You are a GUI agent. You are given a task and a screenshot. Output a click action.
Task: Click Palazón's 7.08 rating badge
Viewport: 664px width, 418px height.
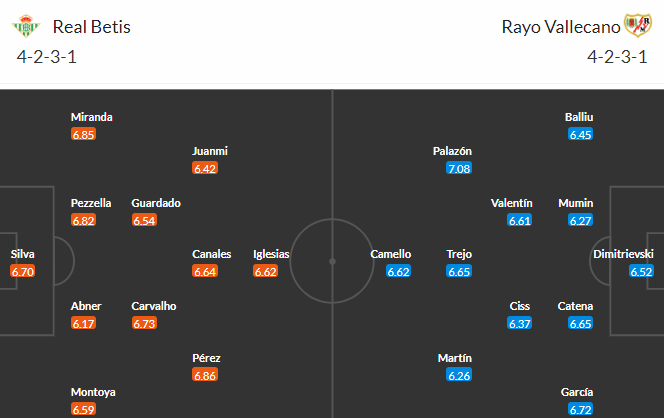click(459, 168)
